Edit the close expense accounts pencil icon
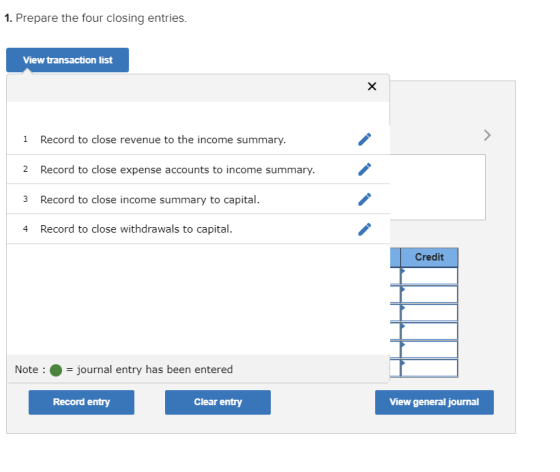 tap(365, 170)
